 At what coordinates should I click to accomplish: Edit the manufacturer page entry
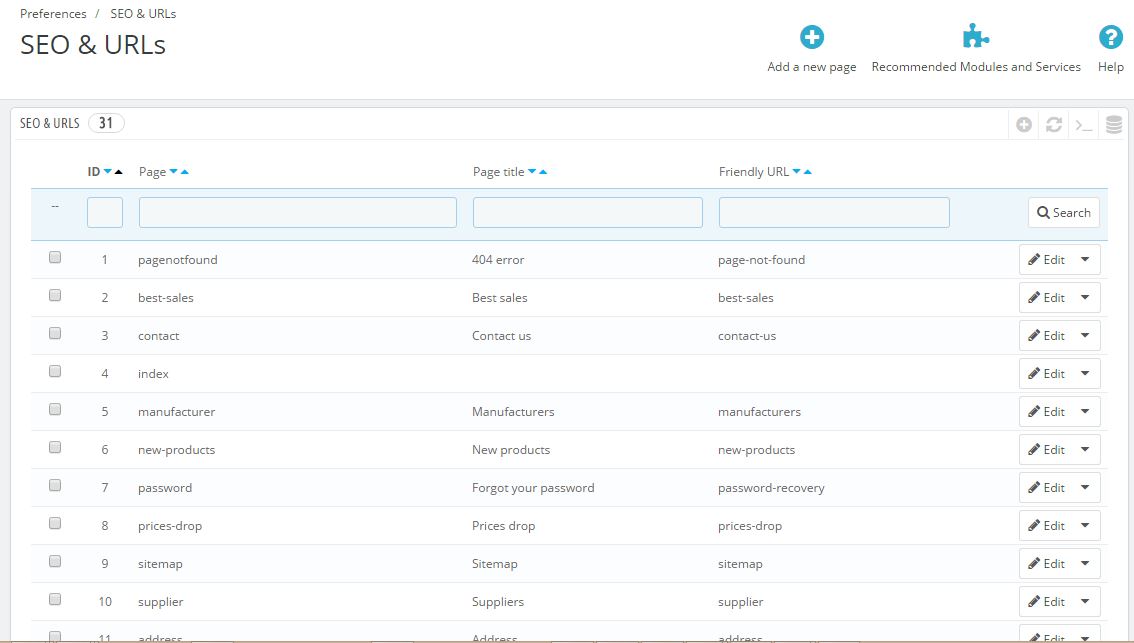pyautogui.click(x=1046, y=412)
